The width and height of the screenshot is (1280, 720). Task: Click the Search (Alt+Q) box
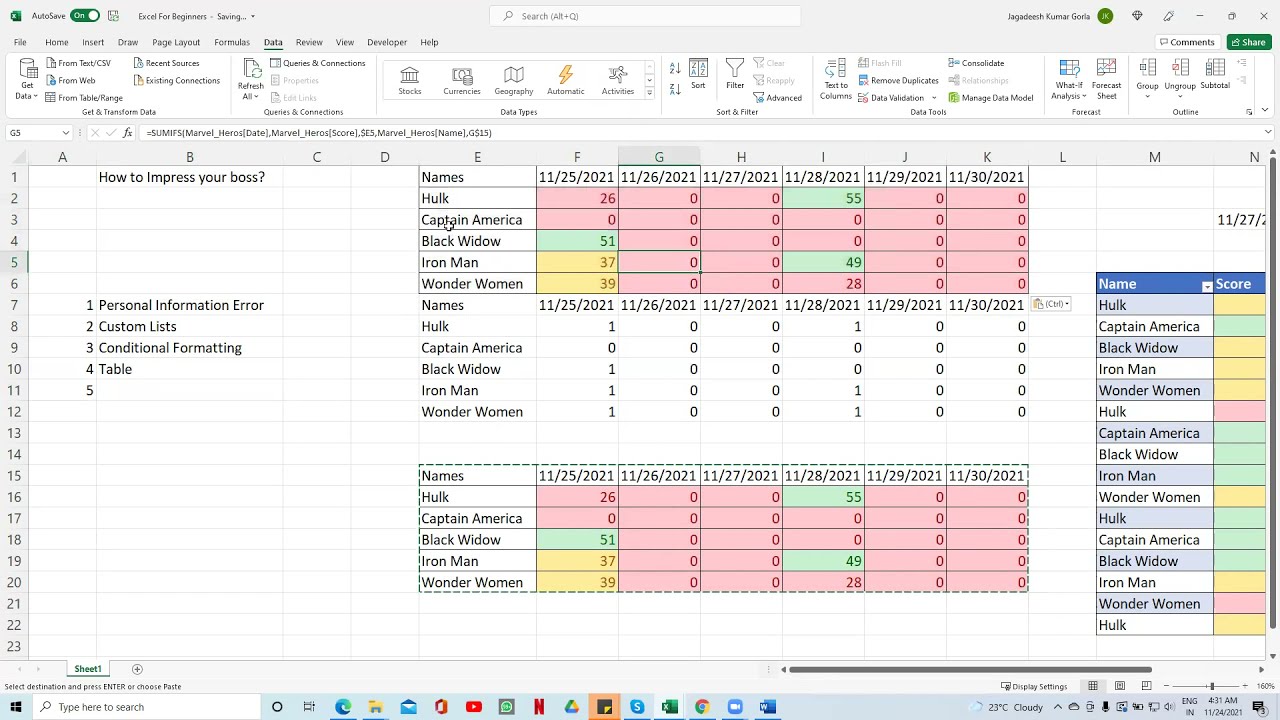click(x=645, y=16)
